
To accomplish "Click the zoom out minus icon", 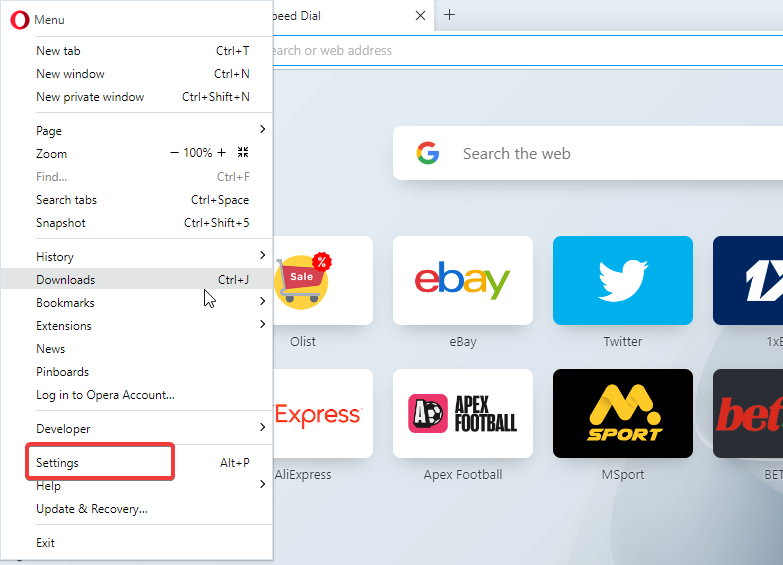I will pos(174,153).
